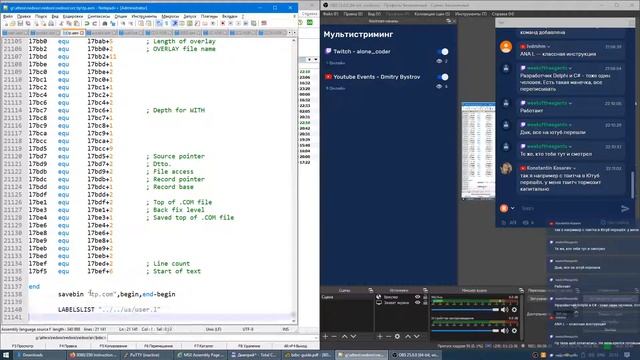Image resolution: width=640 pixels, height=360 pixels.
Task: Move the scene down with arrow icon
Action: [353, 336]
